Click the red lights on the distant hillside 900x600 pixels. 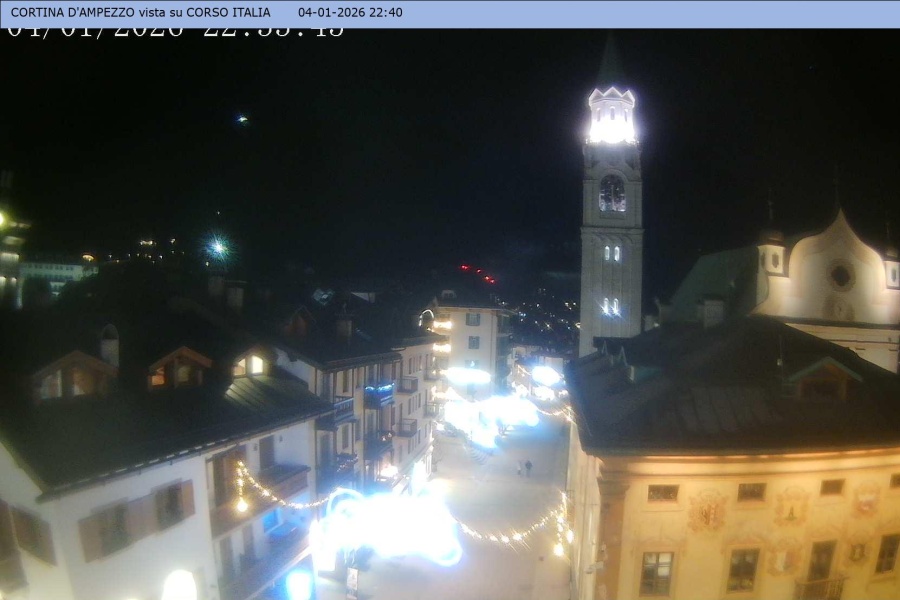[x=476, y=271]
